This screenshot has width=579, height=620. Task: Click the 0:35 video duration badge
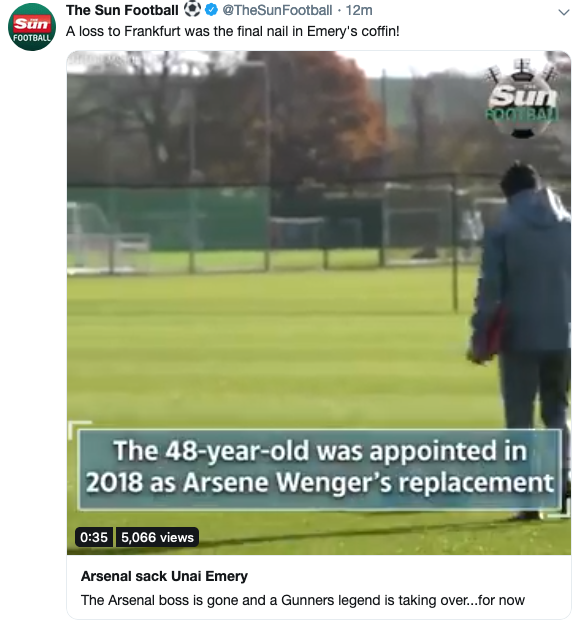pyautogui.click(x=94, y=537)
